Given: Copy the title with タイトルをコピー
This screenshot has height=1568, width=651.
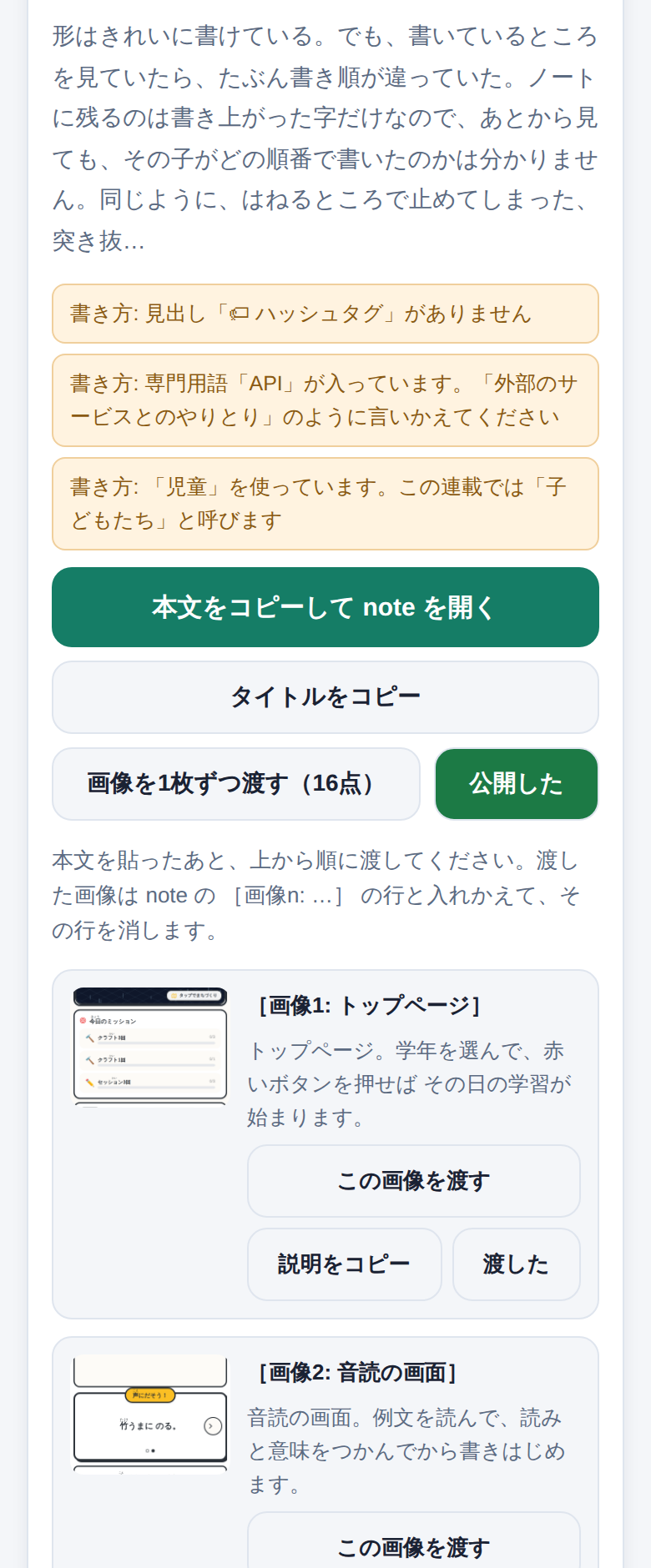Looking at the screenshot, I should pyautogui.click(x=325, y=697).
